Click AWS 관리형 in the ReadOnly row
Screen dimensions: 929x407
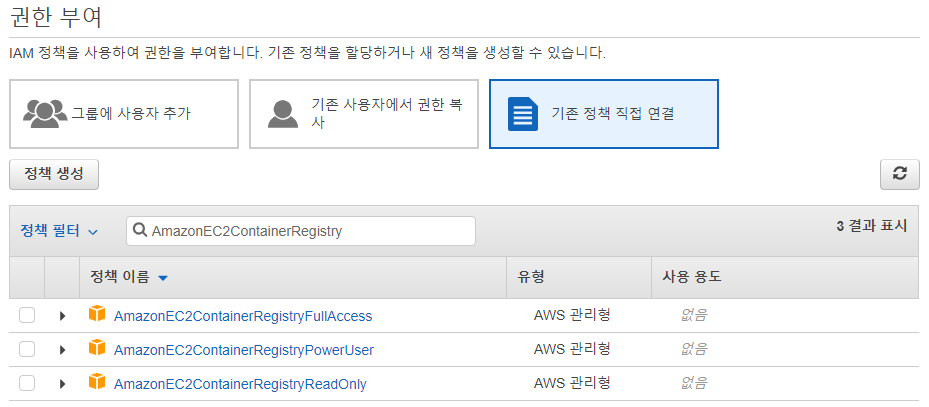click(x=572, y=383)
